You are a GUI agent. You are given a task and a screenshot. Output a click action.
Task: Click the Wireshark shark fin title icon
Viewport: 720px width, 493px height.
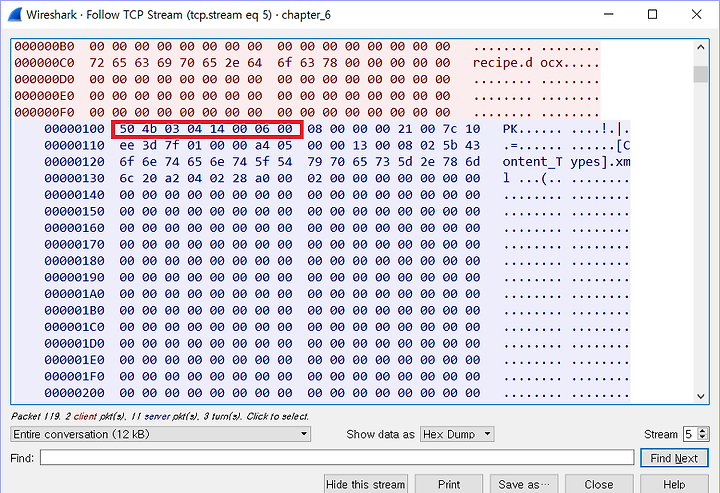(15, 15)
